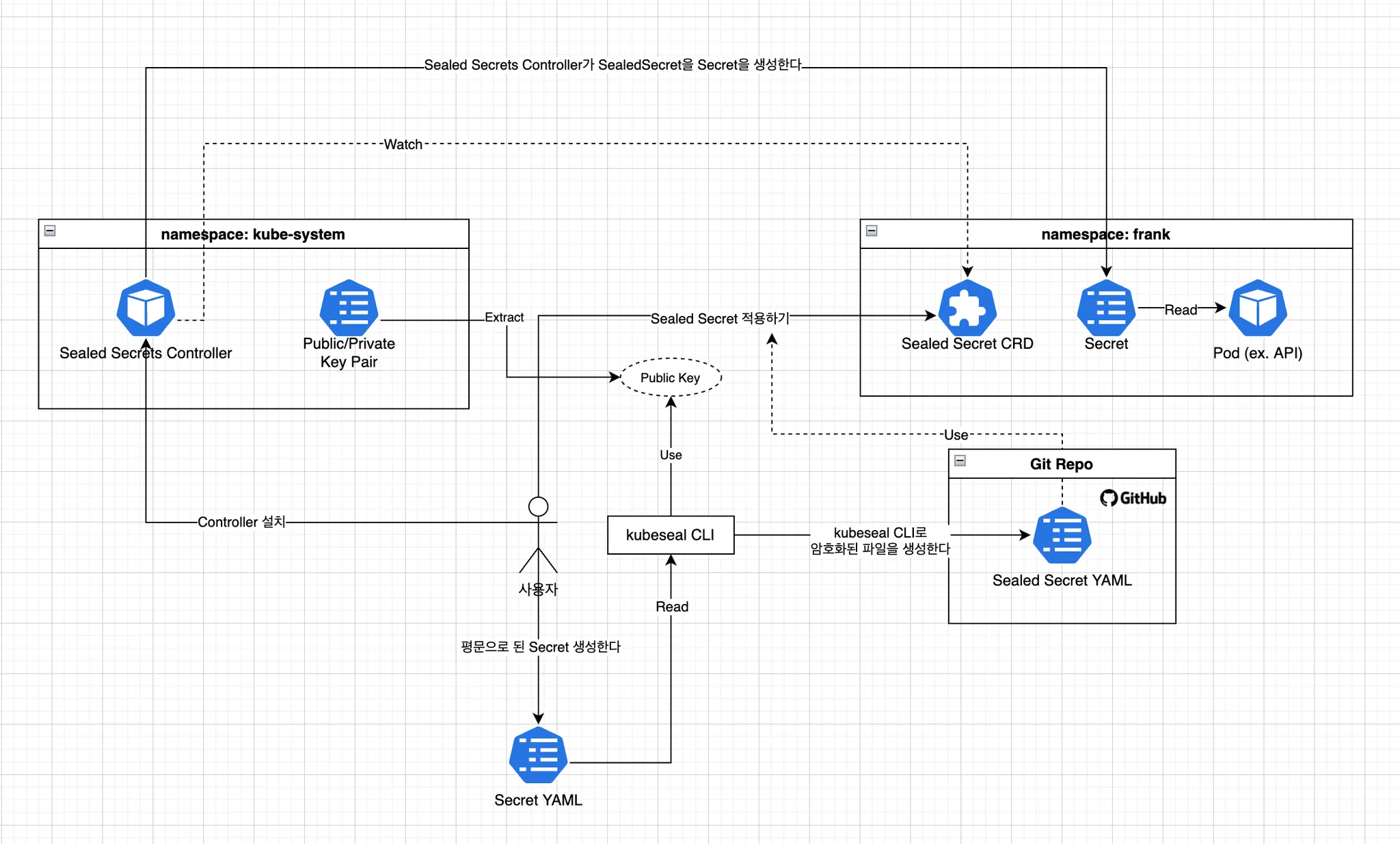
Task: Click the Secret icon in namespace frank
Action: (x=1106, y=309)
